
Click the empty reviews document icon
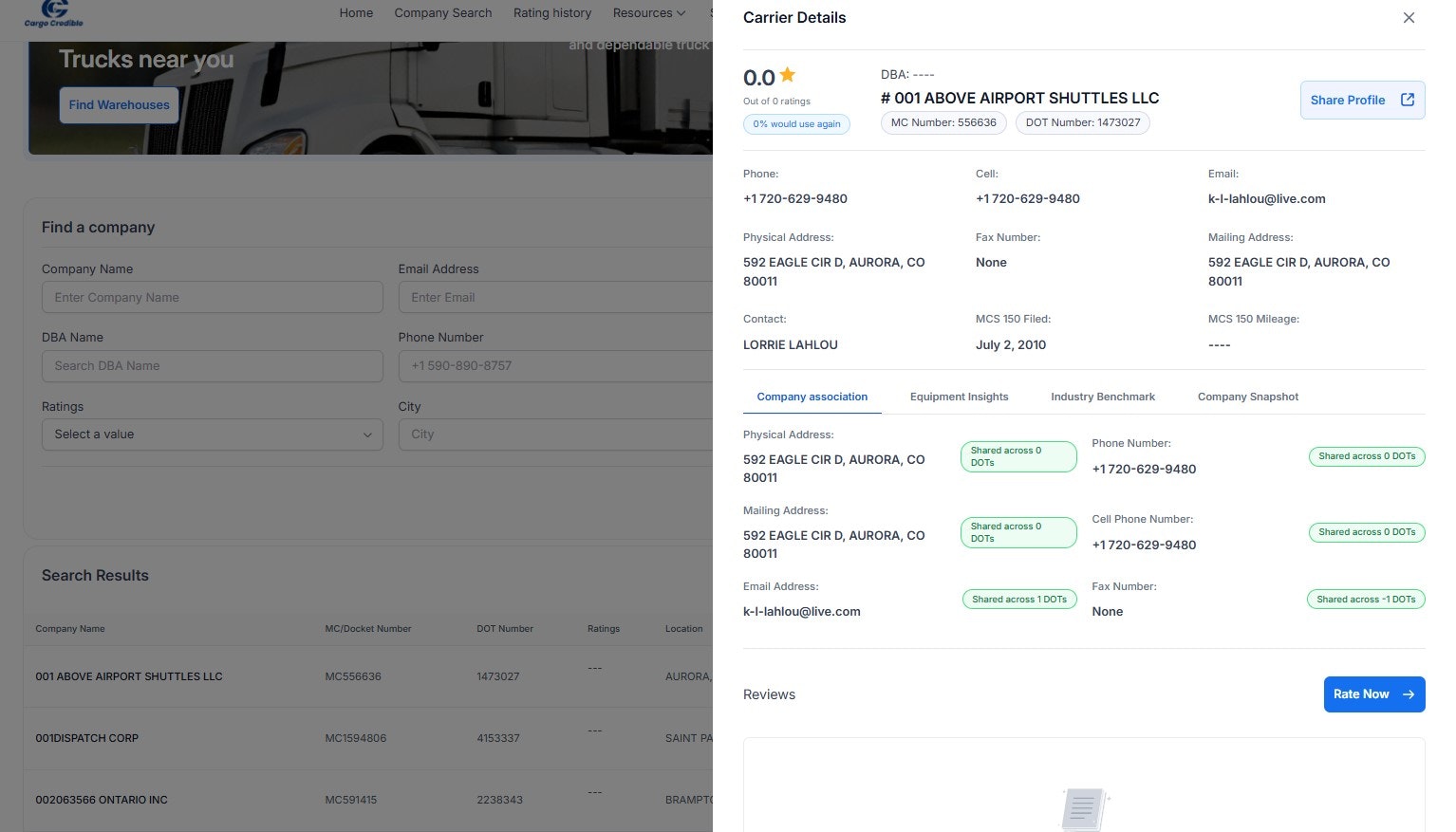click(1084, 809)
